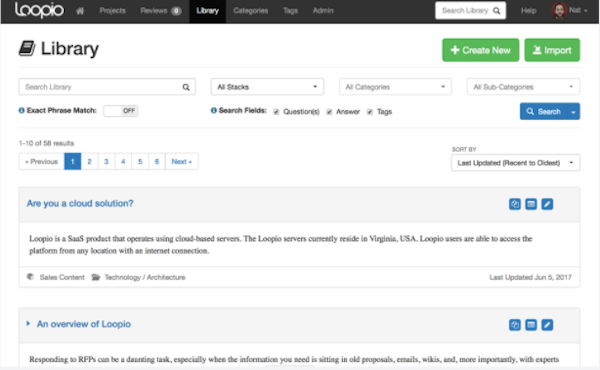Click the pencil edit icon for Loopio overview

547,325
